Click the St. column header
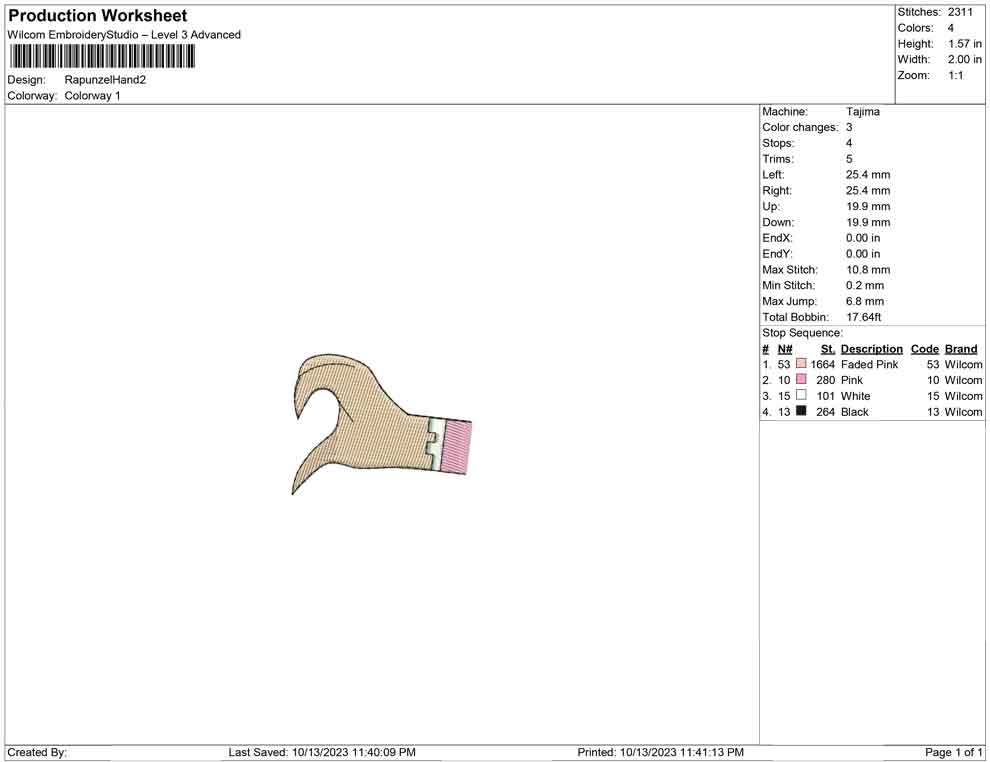Image resolution: width=990 pixels, height=762 pixels. pyautogui.click(x=828, y=349)
